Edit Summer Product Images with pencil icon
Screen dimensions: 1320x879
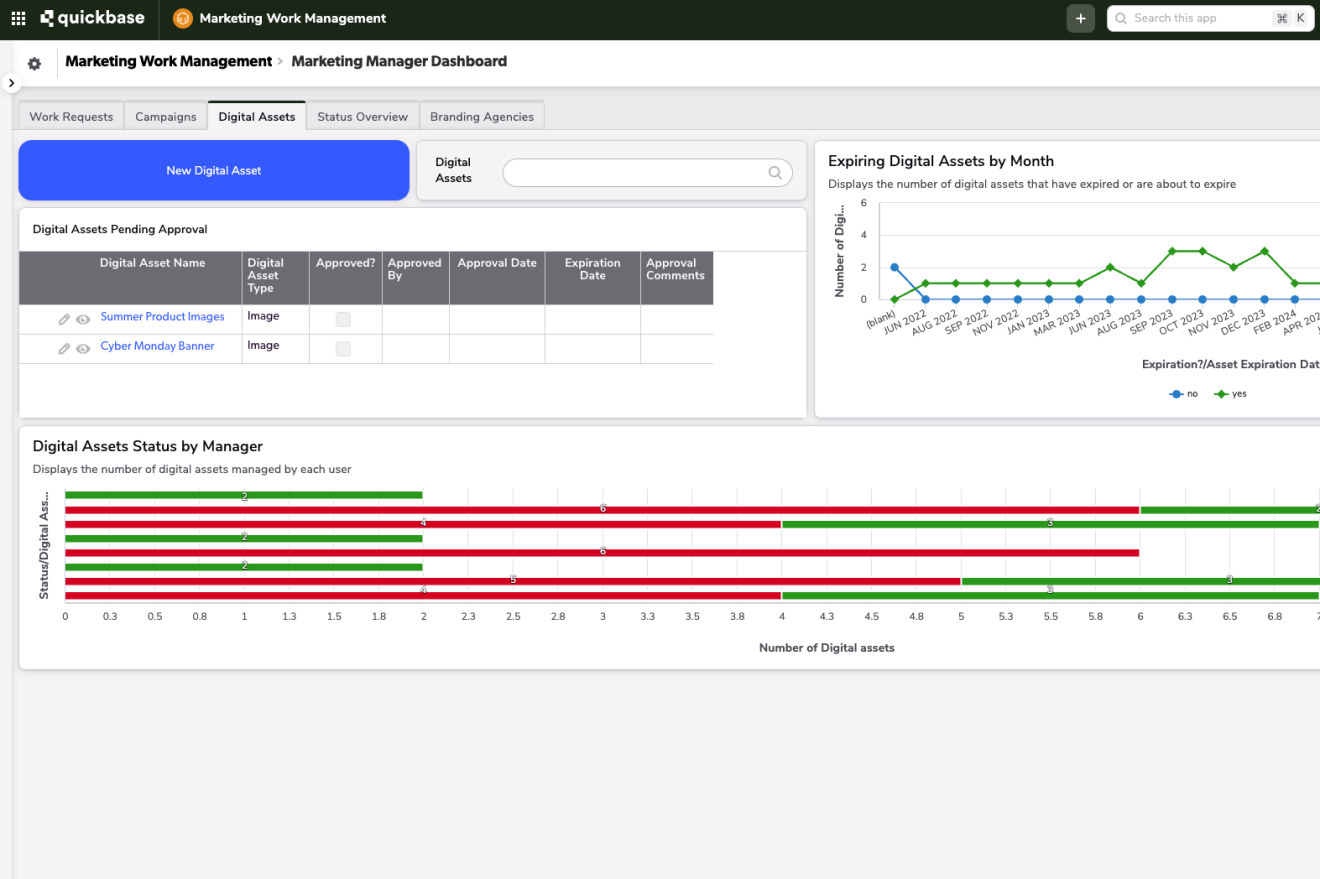[x=64, y=319]
